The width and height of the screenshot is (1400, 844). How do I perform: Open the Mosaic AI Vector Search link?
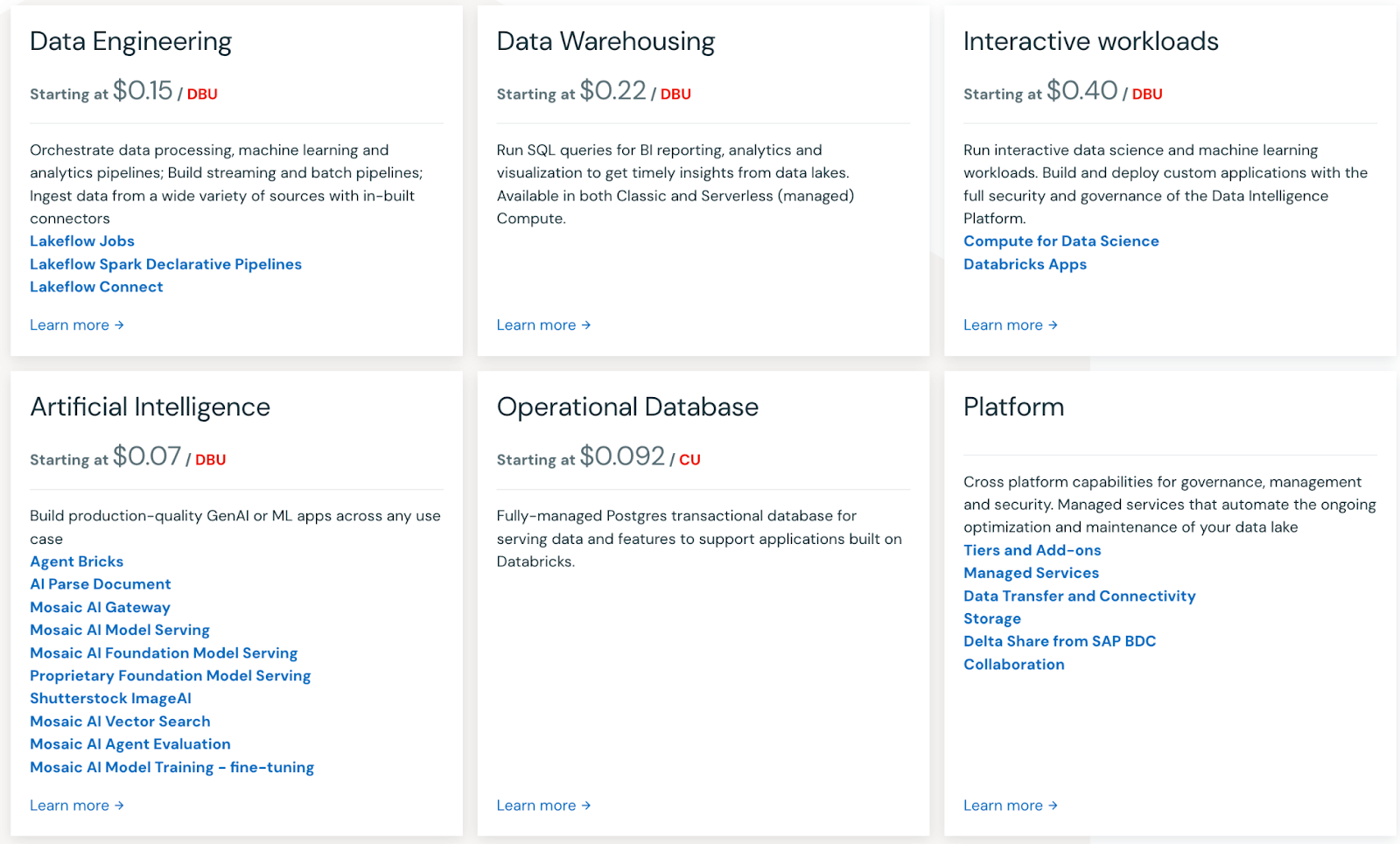(x=120, y=722)
